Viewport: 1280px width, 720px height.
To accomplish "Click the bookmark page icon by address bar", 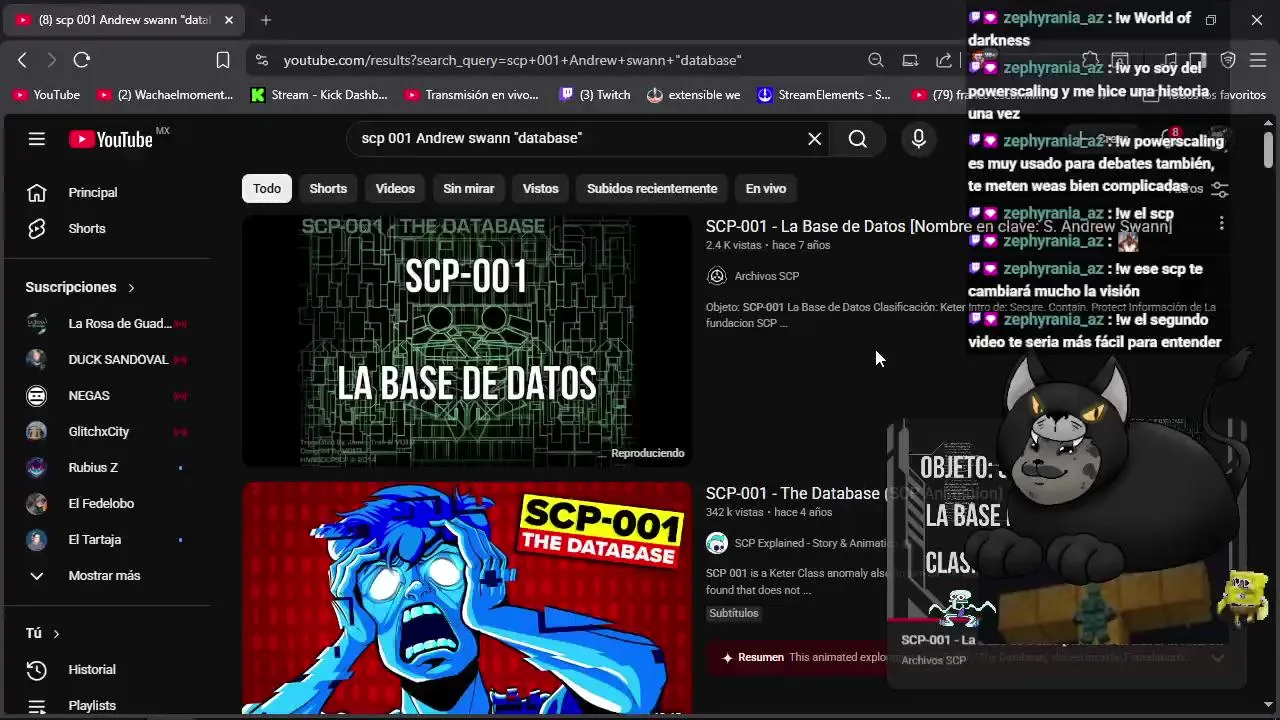I will tap(223, 60).
